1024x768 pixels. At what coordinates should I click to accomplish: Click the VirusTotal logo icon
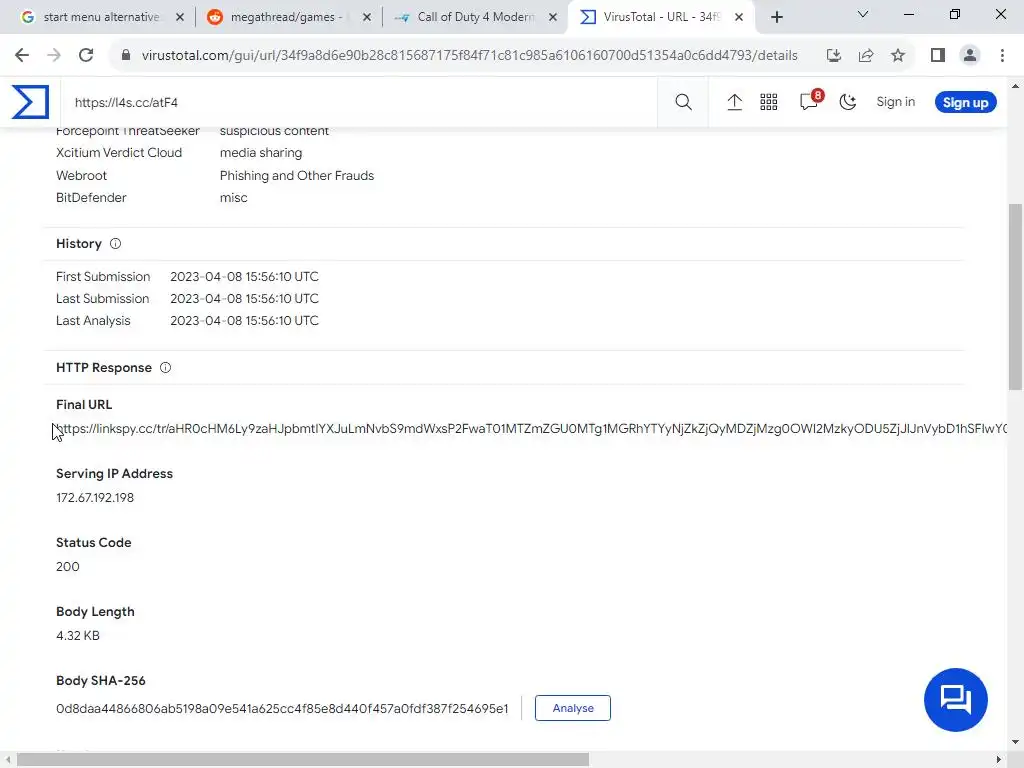point(30,102)
